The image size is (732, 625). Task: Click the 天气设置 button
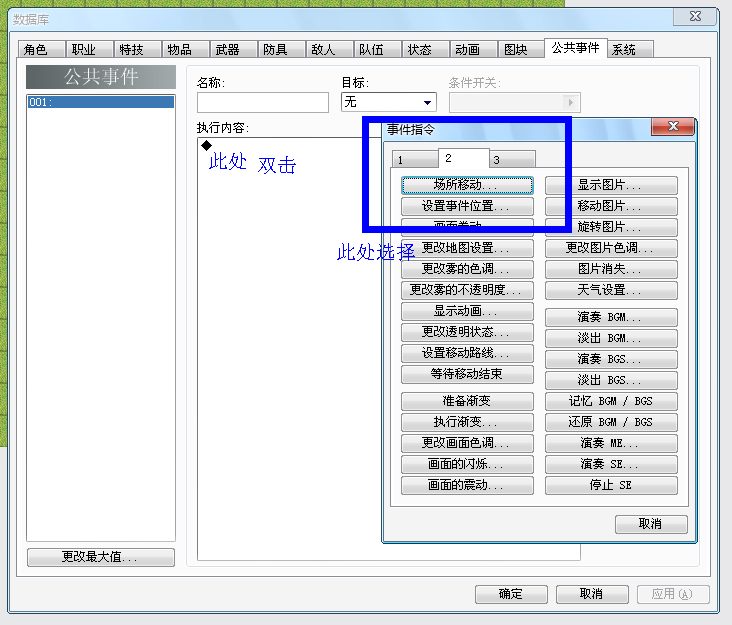coord(611,290)
